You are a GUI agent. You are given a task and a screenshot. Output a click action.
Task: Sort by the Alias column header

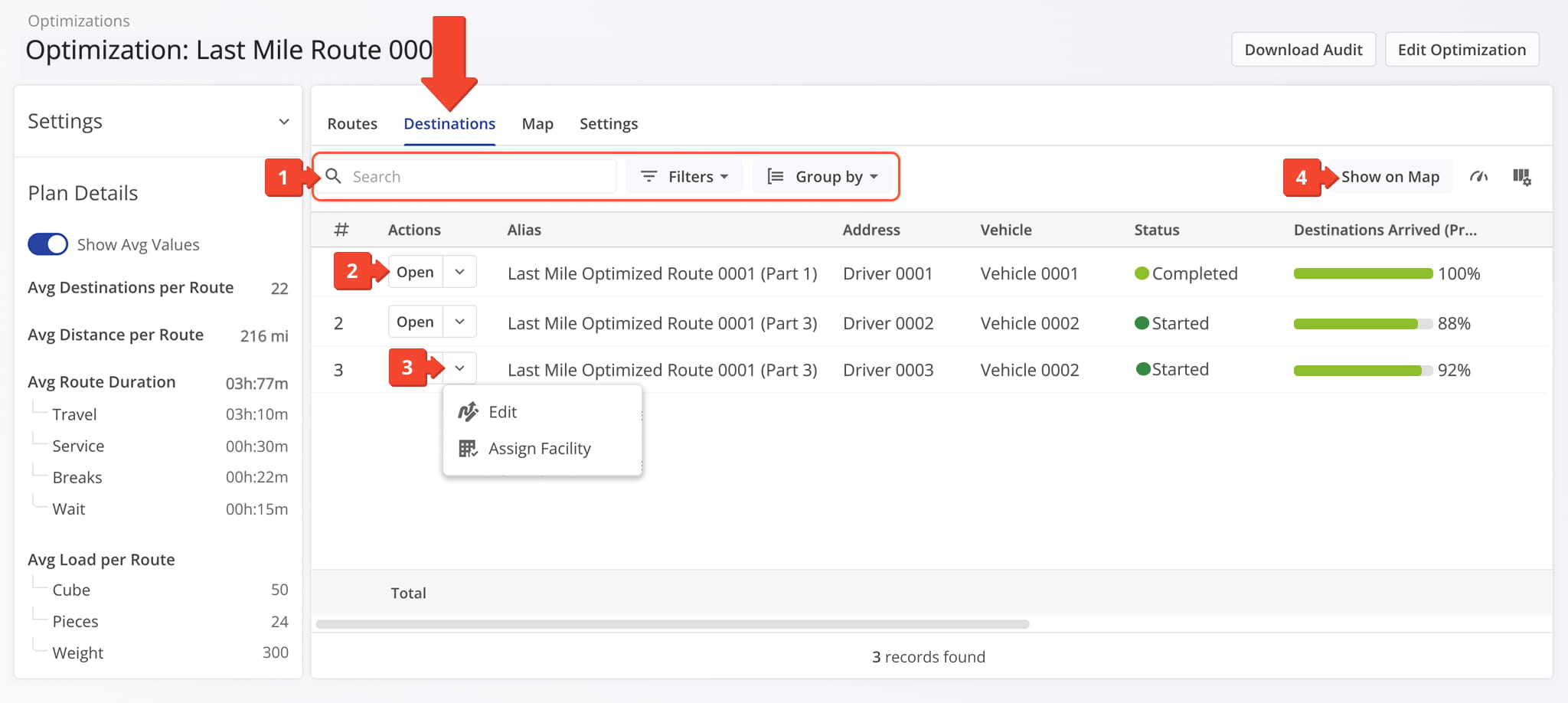coord(524,230)
